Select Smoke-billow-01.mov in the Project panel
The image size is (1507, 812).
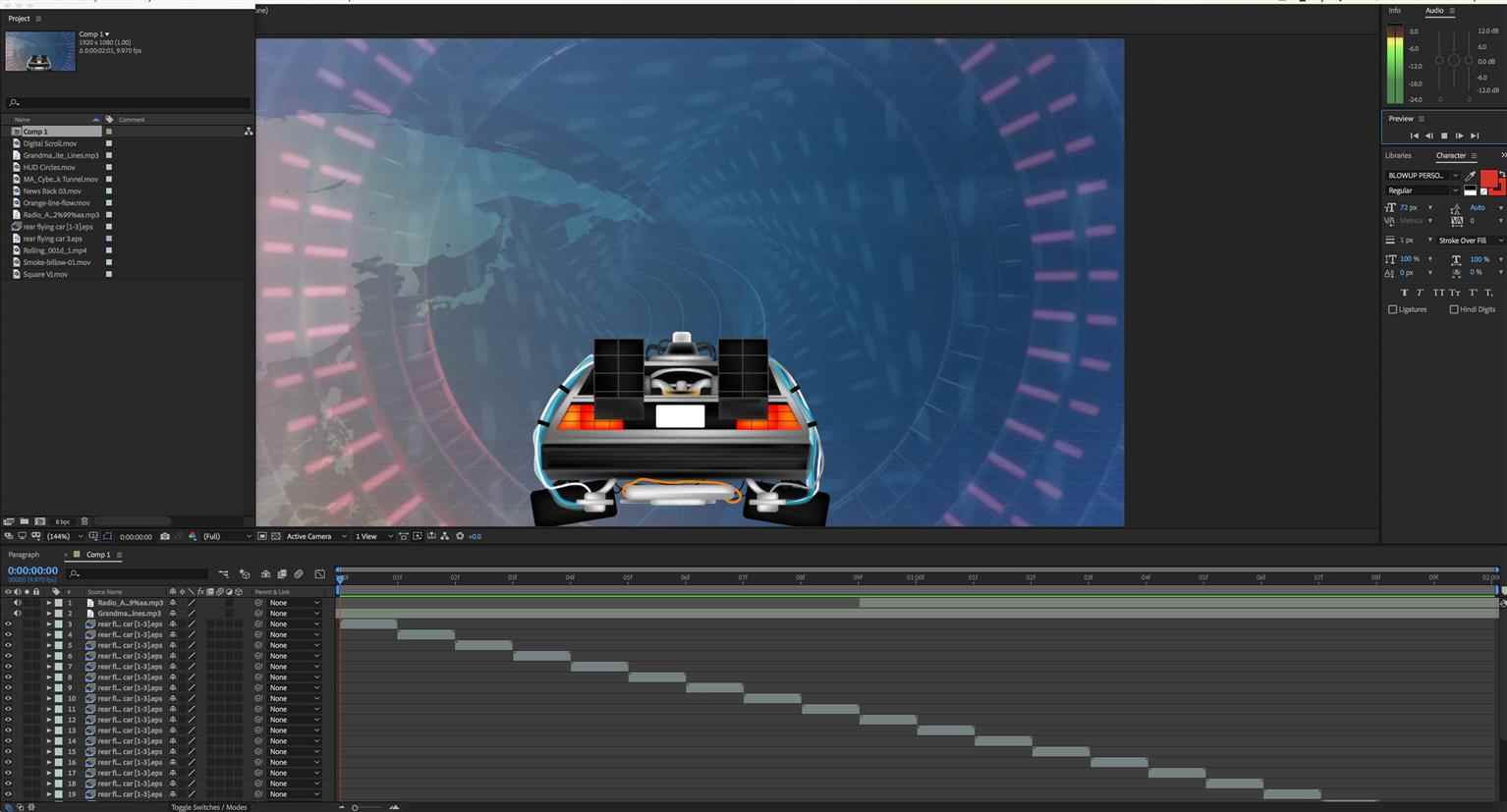57,262
